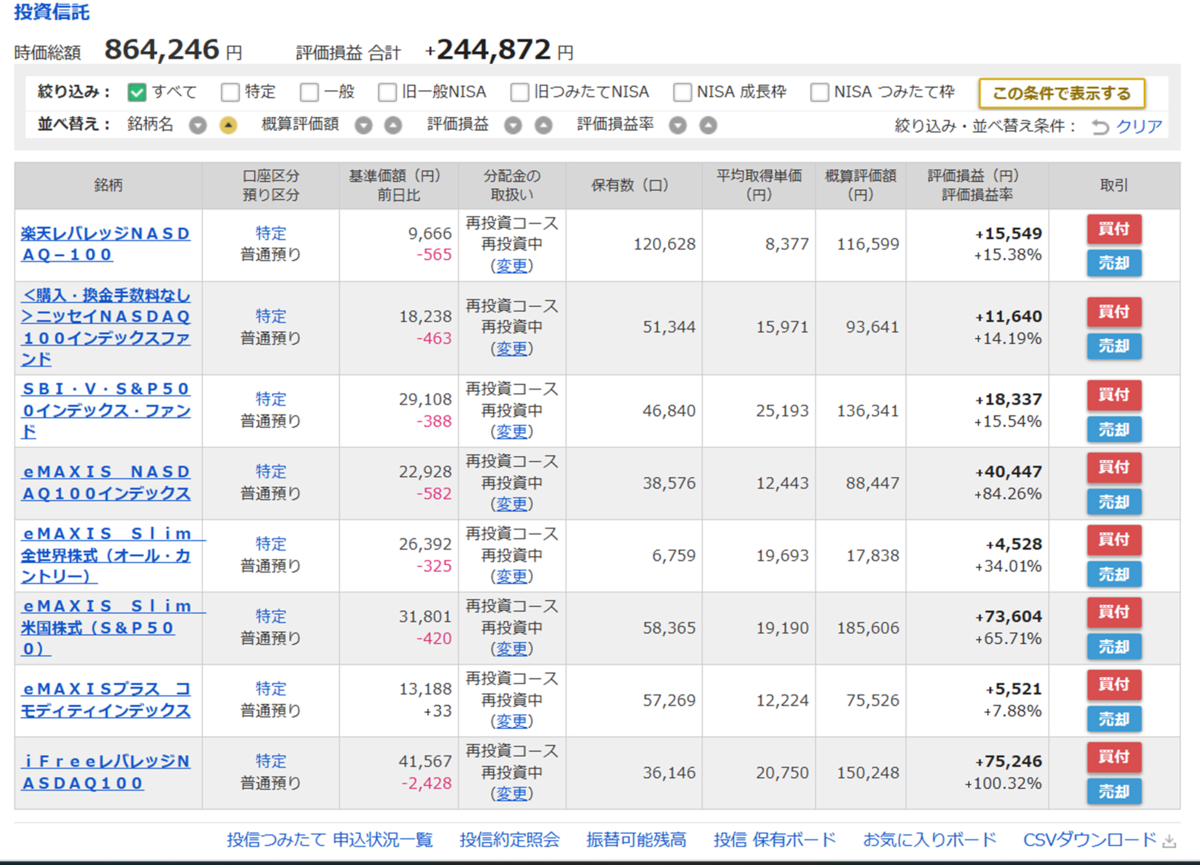
Task: Check the 一般 filter checkbox
Action: pyautogui.click(x=309, y=92)
